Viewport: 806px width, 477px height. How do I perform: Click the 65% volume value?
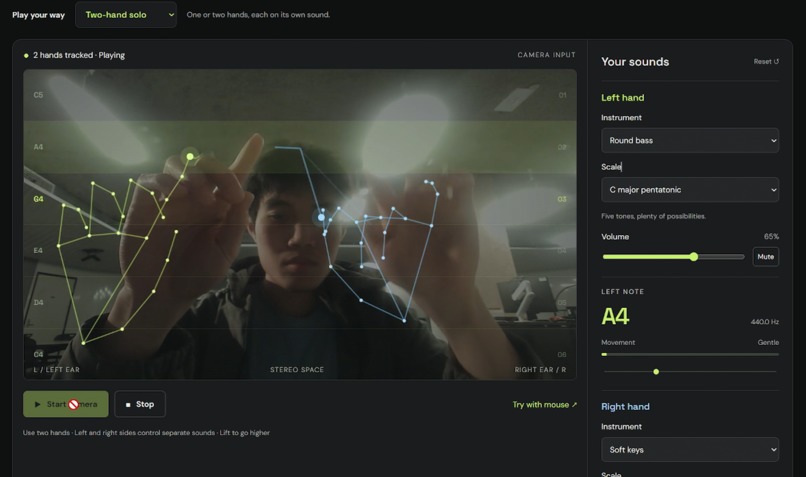[771, 236]
